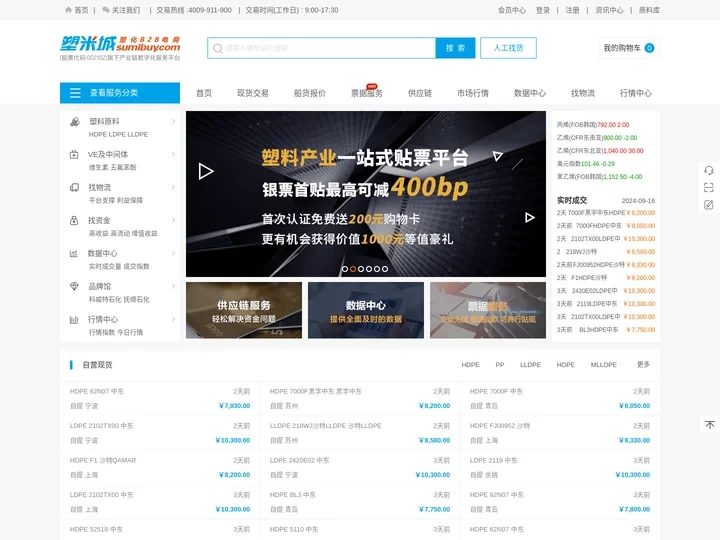Select the third banner carousel dot
Screen dimensions: 720x540
(361, 269)
